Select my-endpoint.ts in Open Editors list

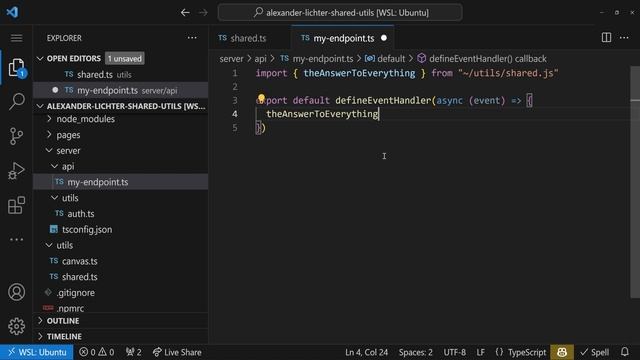pos(120,90)
